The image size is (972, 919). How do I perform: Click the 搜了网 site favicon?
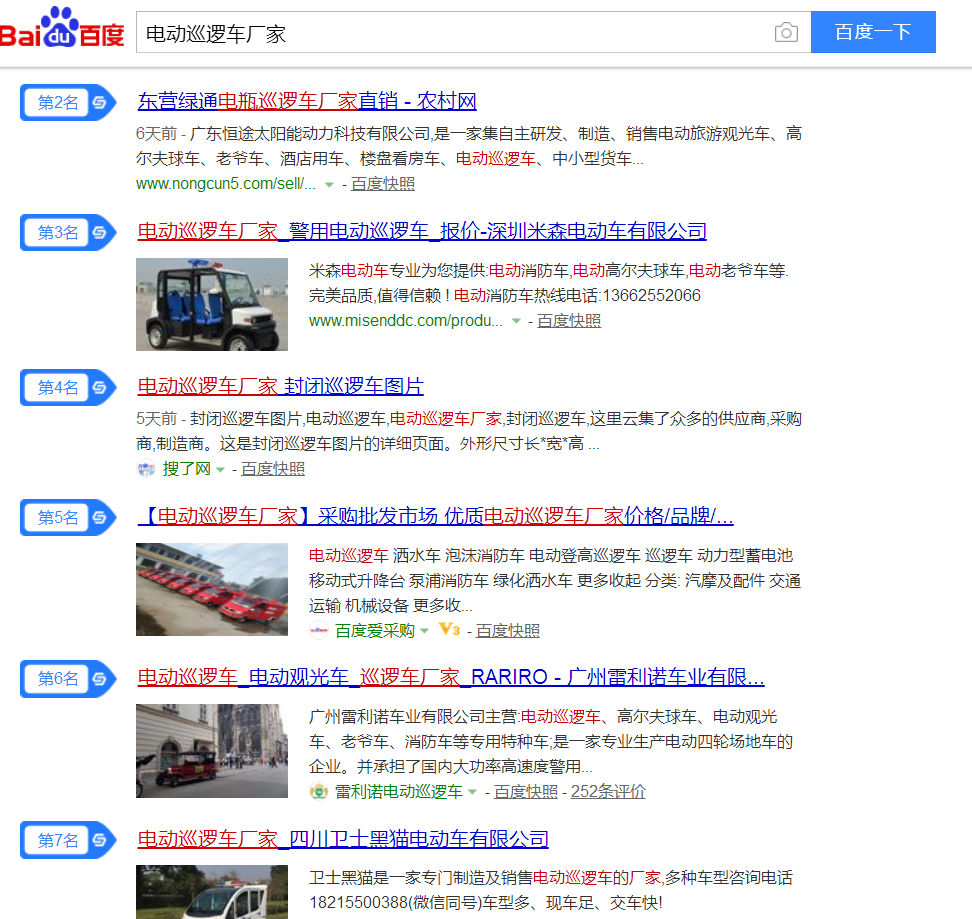(146, 469)
